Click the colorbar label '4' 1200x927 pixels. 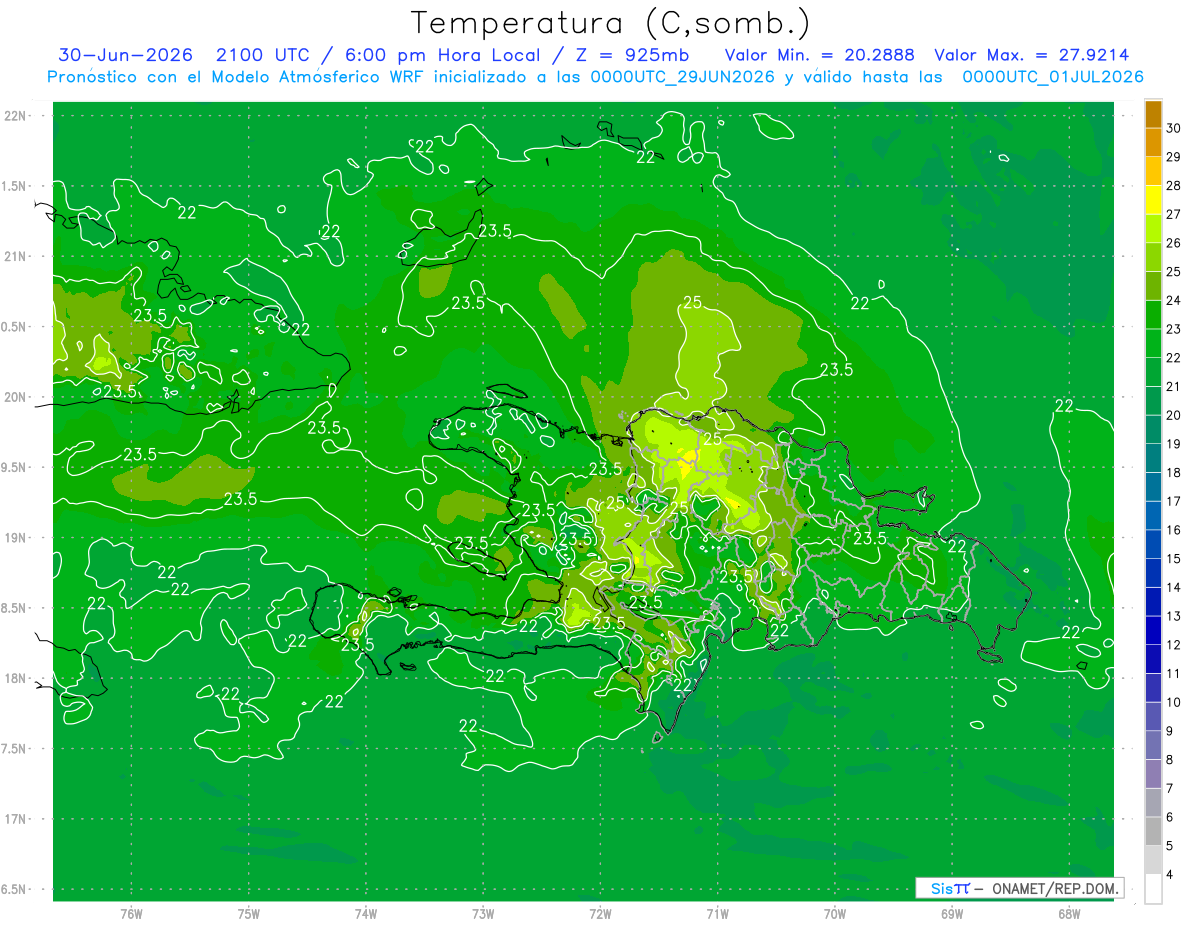coord(1170,875)
